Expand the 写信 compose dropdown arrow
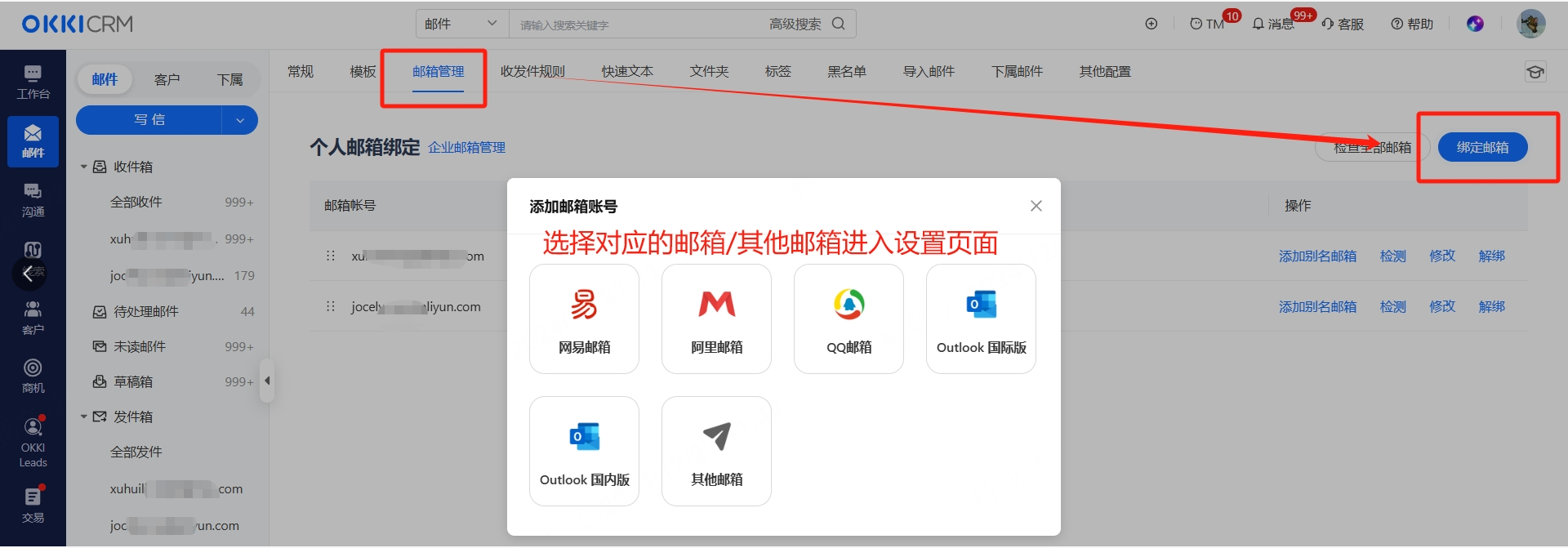 pyautogui.click(x=240, y=120)
